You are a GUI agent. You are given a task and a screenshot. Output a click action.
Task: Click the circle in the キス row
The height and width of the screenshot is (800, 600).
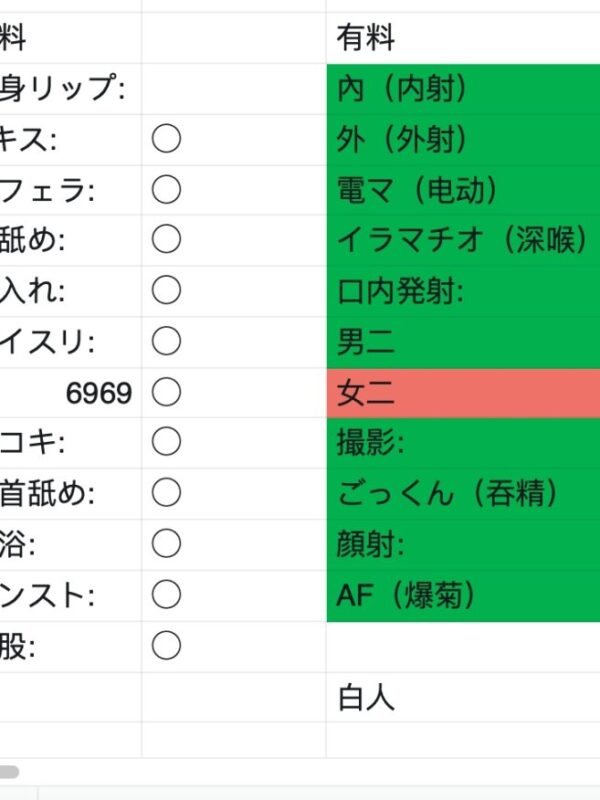pyautogui.click(x=166, y=140)
